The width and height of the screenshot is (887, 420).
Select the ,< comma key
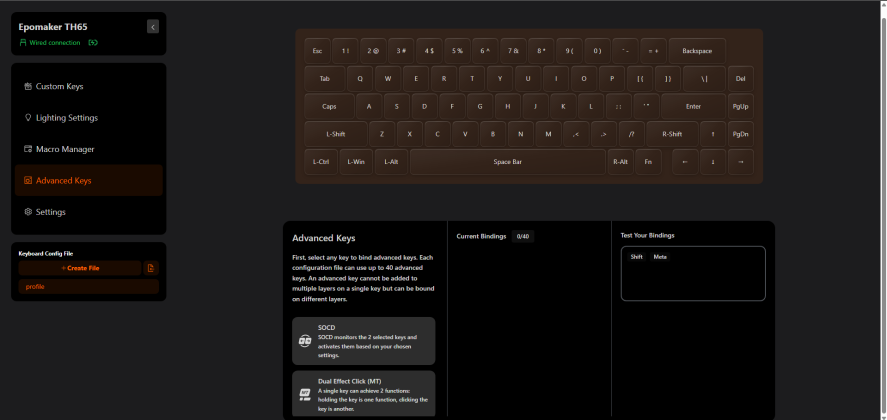tap(576, 134)
